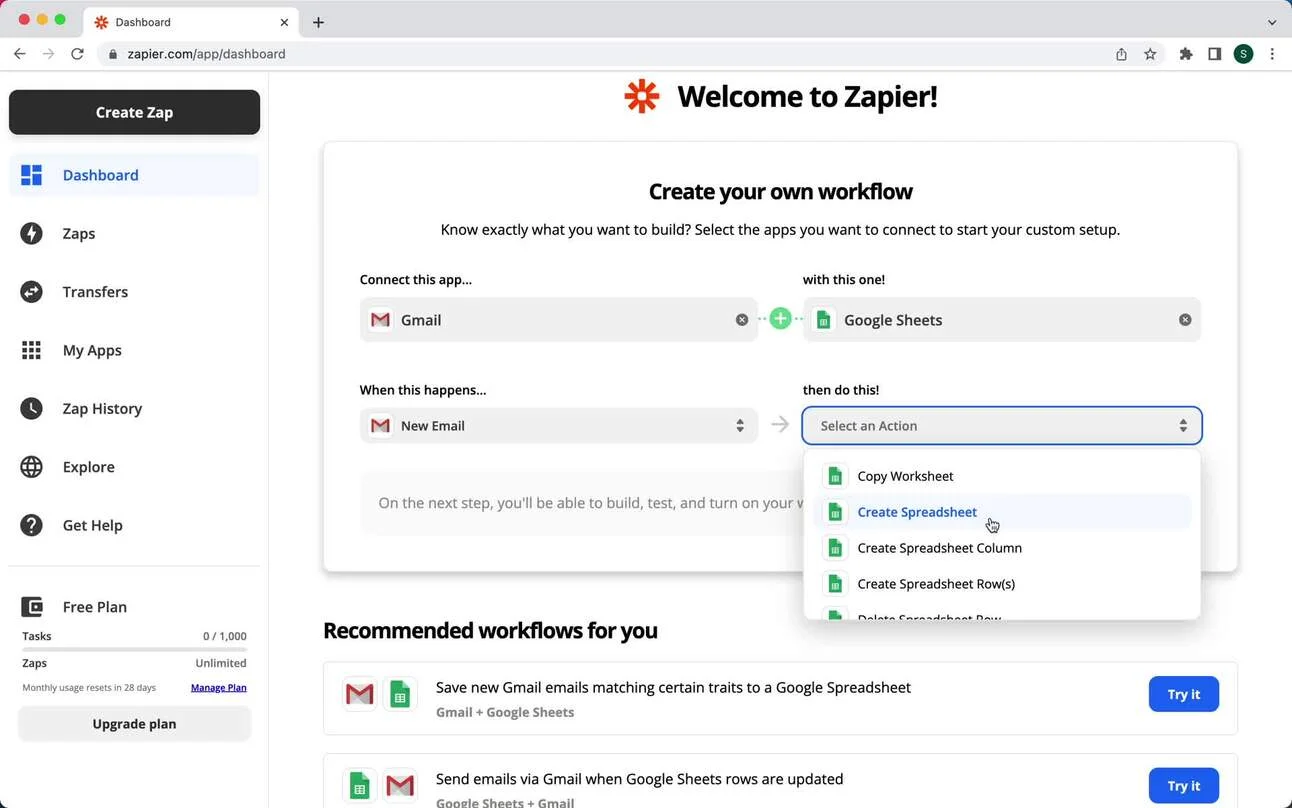The image size is (1292, 808).
Task: Open Zap History in the sidebar
Action: click(x=134, y=408)
